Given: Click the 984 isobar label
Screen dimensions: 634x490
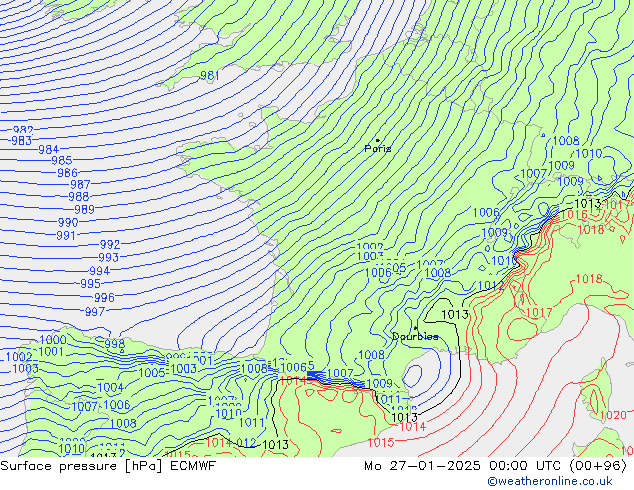Looking at the screenshot, I should point(49,149).
